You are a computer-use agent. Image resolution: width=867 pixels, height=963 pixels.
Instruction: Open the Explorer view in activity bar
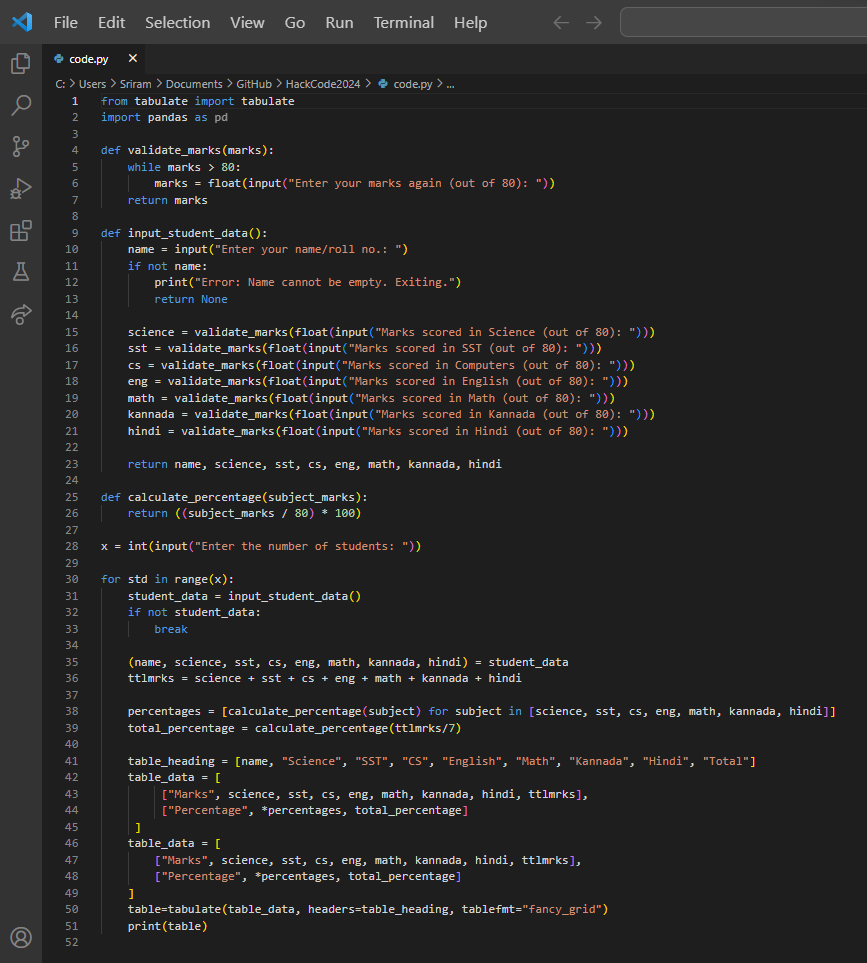(x=21, y=63)
